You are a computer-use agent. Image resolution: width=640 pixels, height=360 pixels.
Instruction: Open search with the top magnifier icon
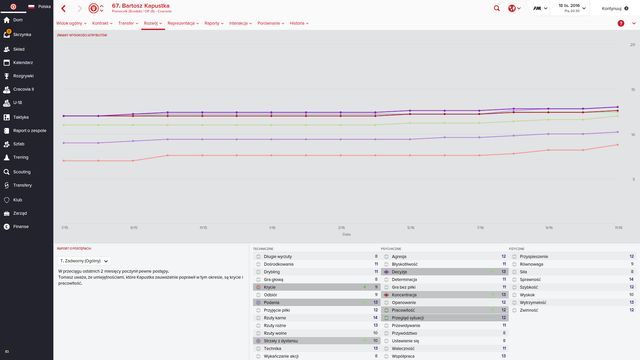pos(497,8)
